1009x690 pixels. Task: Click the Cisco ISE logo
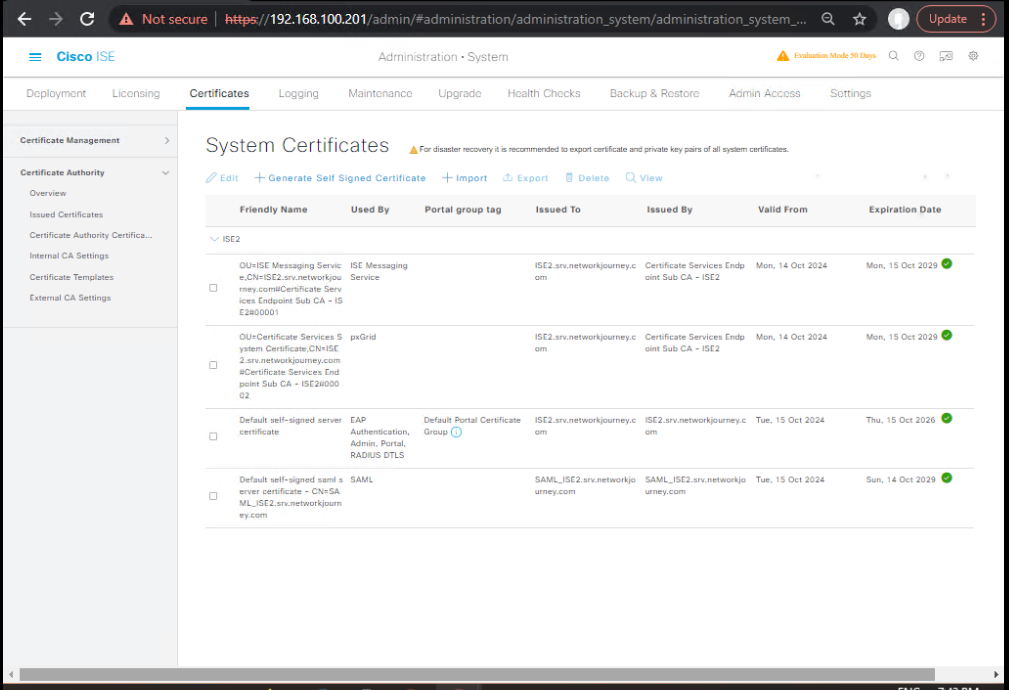pos(86,57)
